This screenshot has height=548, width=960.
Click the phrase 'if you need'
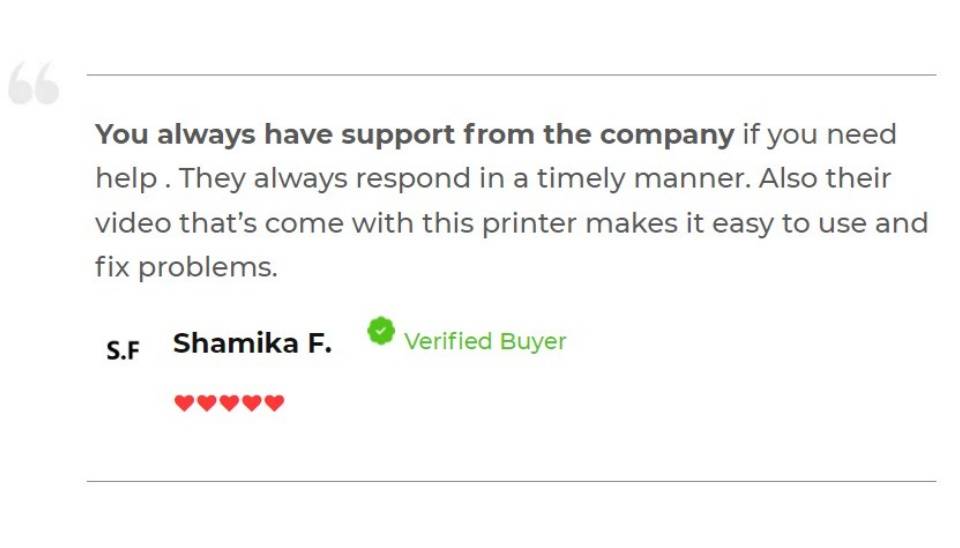[x=819, y=134]
